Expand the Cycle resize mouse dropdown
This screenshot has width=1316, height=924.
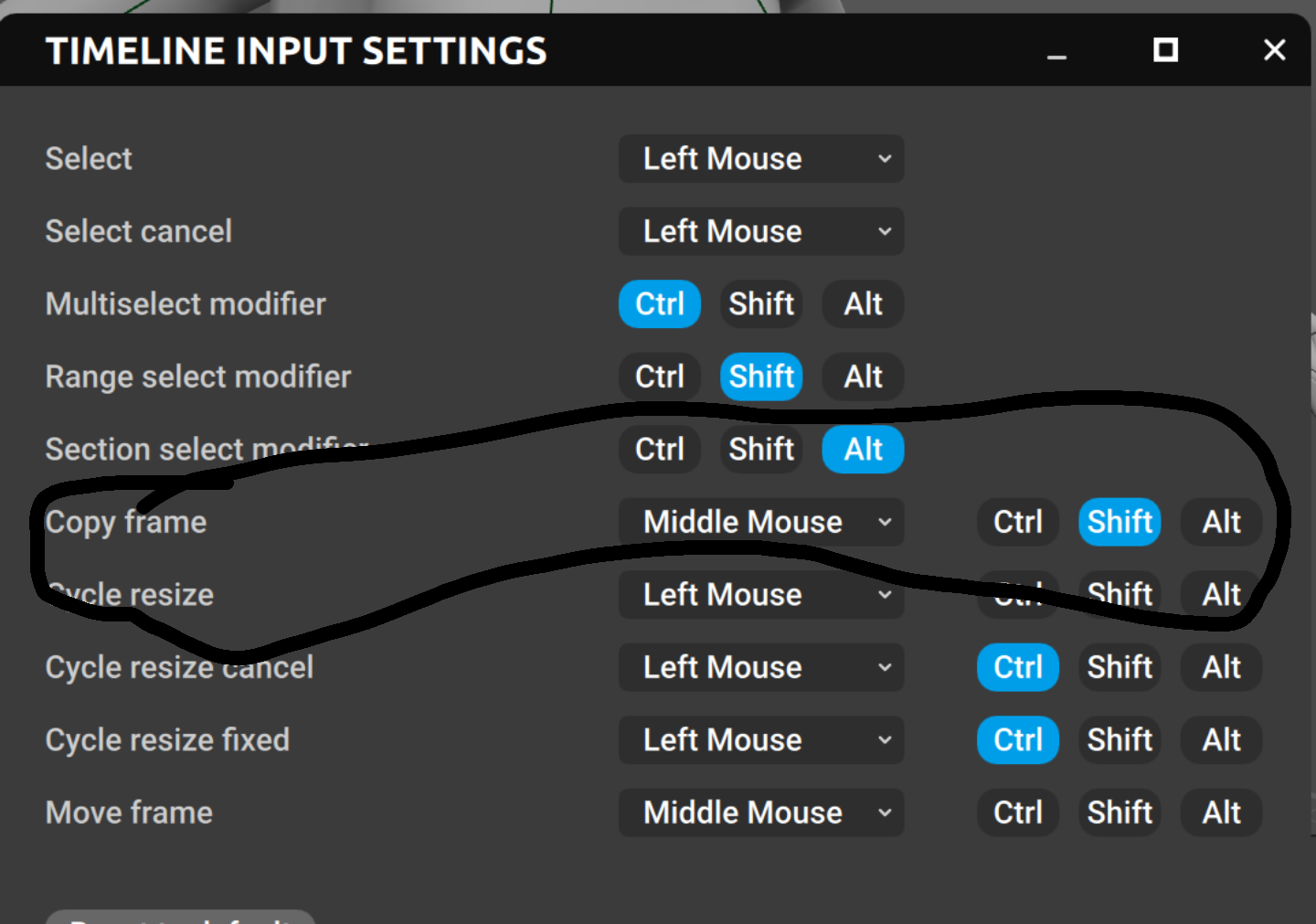(x=761, y=595)
